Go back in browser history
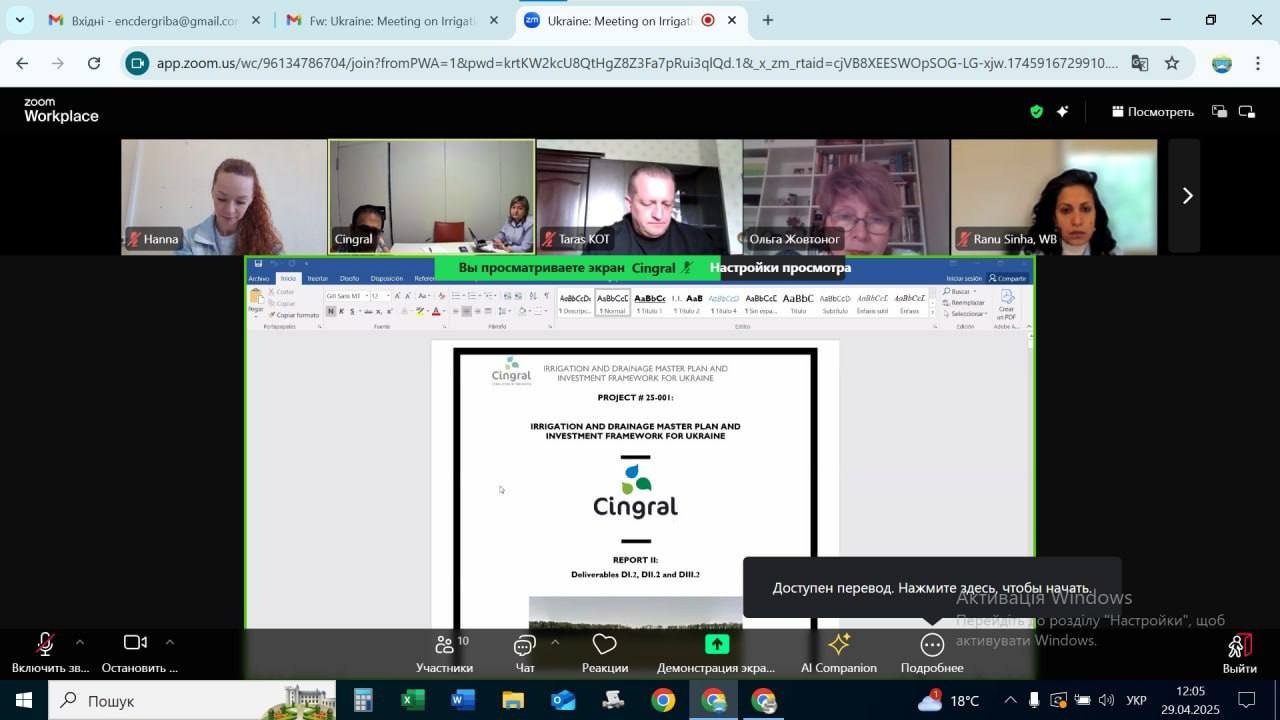 (22, 63)
